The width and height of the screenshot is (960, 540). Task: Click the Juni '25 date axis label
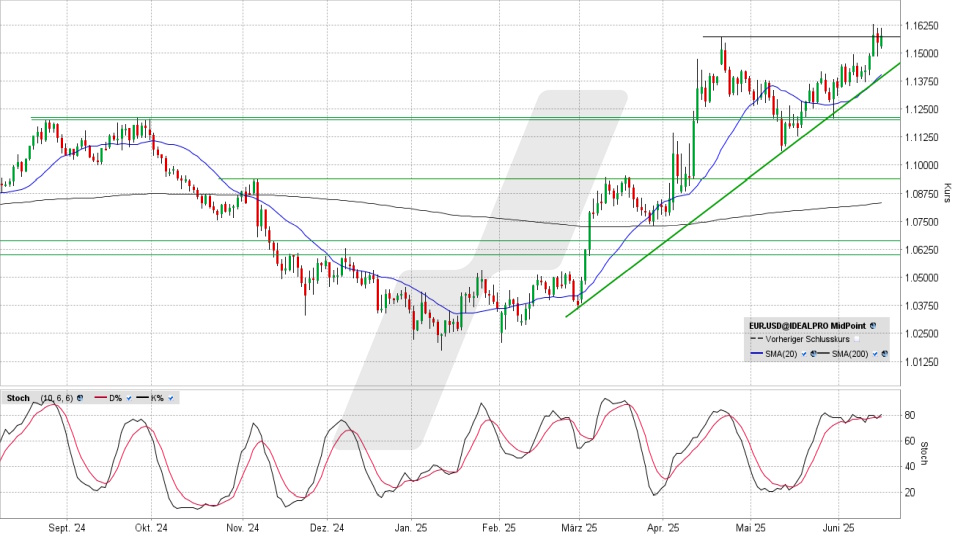(838, 528)
